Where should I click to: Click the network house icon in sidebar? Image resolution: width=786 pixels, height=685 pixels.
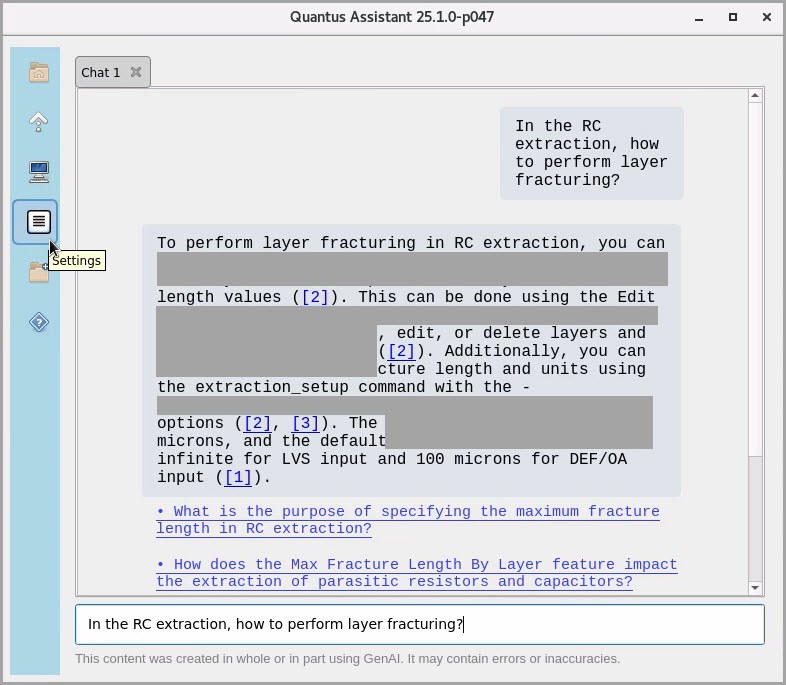coord(39,122)
